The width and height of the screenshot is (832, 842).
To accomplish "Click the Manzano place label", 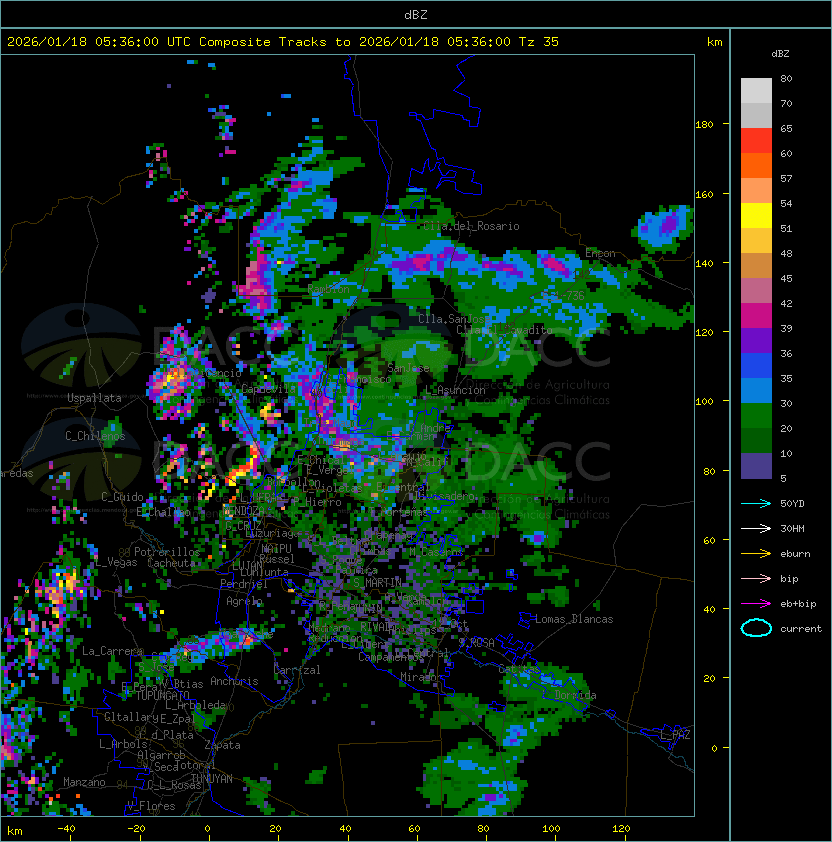I will 84,782.
